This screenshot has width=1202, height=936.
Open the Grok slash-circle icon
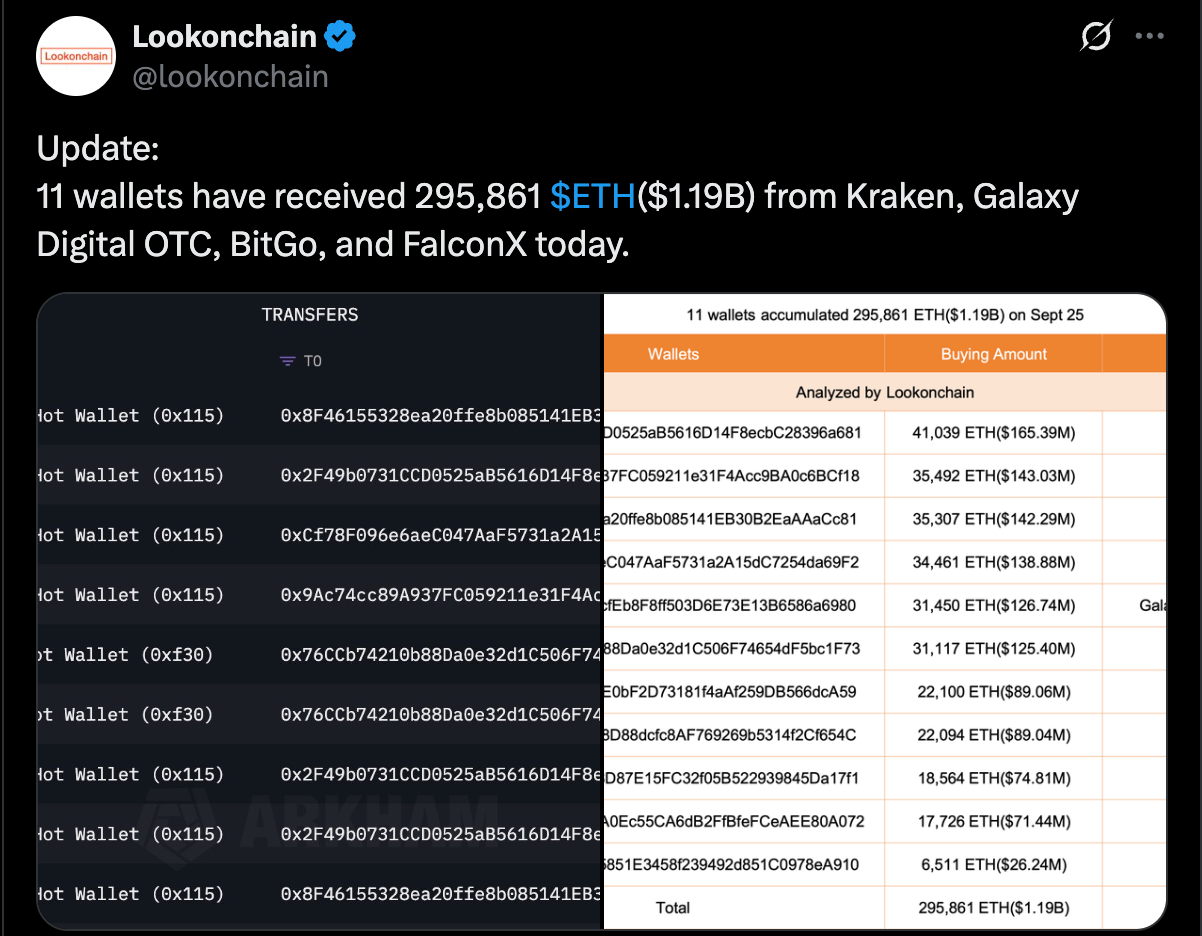(1096, 38)
